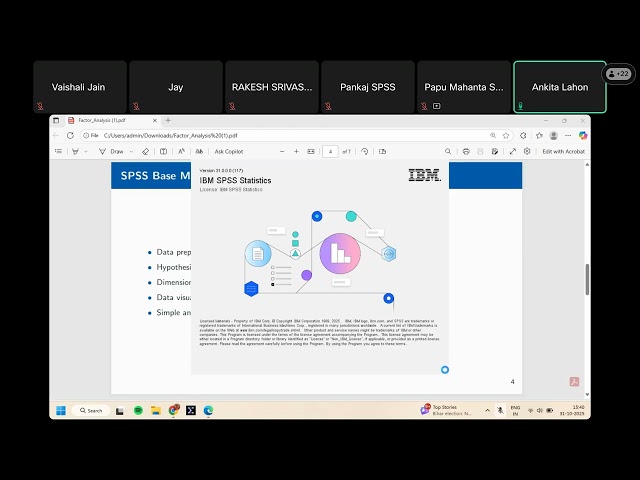Screen dimensions: 640x480
Task: Open the browser Settings and more menu
Action: pyautogui.click(x=568, y=136)
